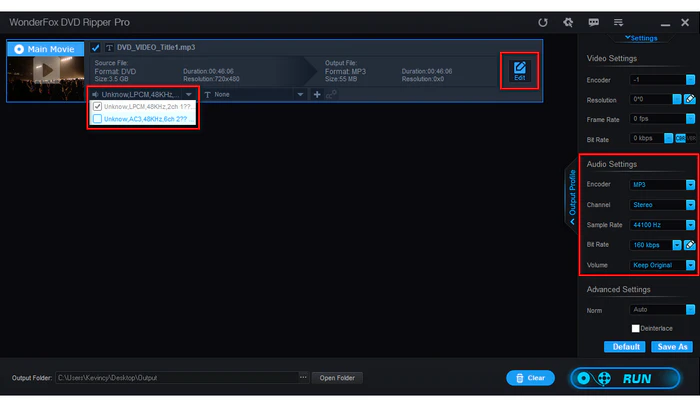Screen dimensions: 700x407
Task: Click the Clear button
Action: point(530,378)
